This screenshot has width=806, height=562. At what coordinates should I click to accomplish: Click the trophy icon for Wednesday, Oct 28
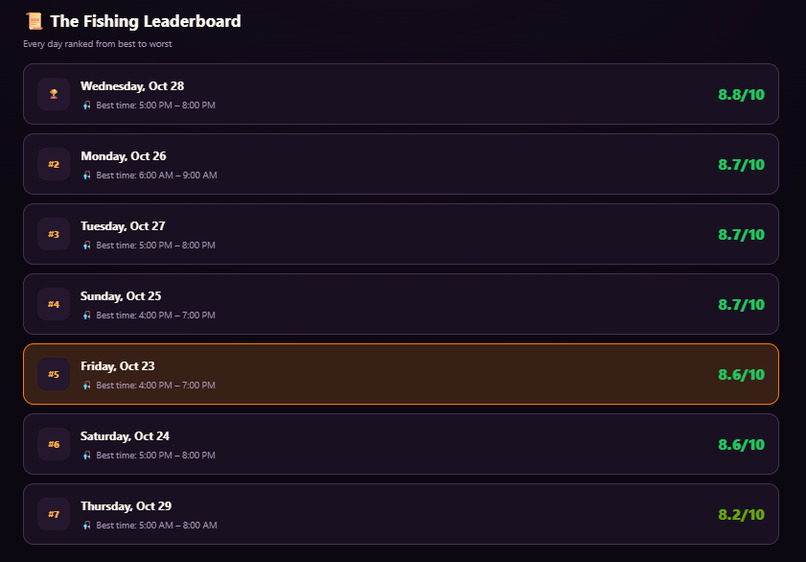53,94
